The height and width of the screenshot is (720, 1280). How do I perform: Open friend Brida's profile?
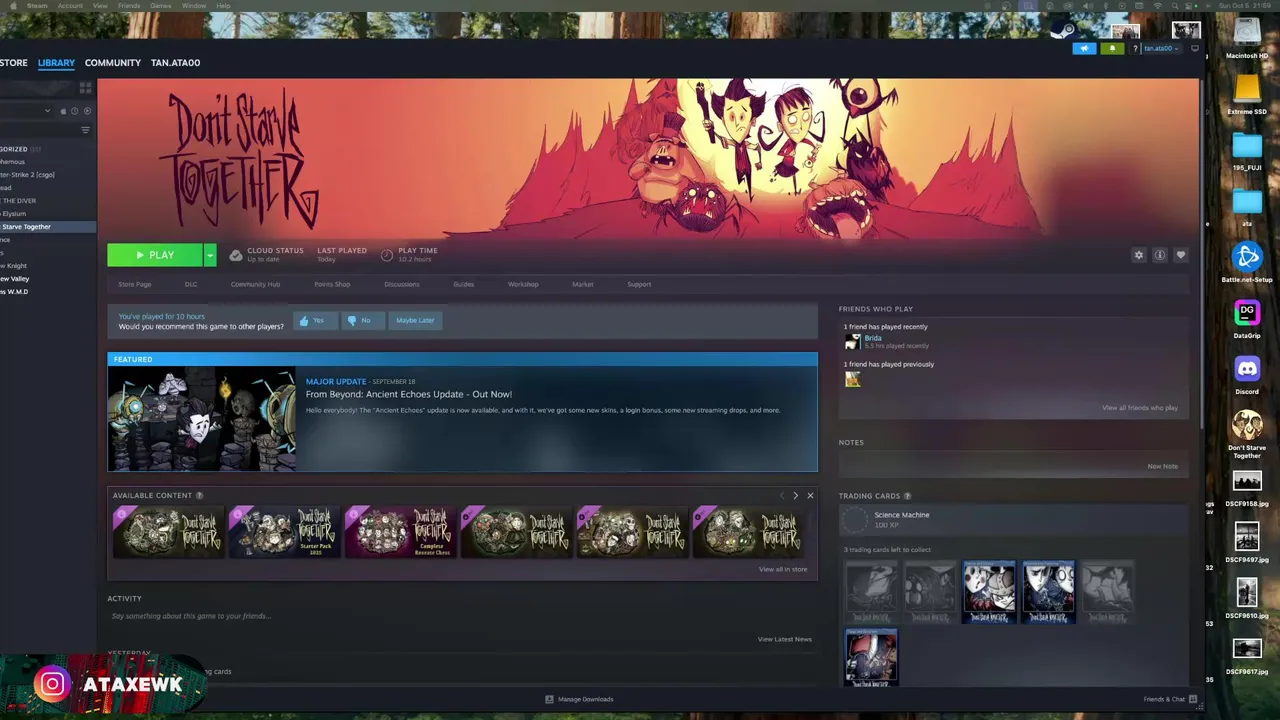873,338
